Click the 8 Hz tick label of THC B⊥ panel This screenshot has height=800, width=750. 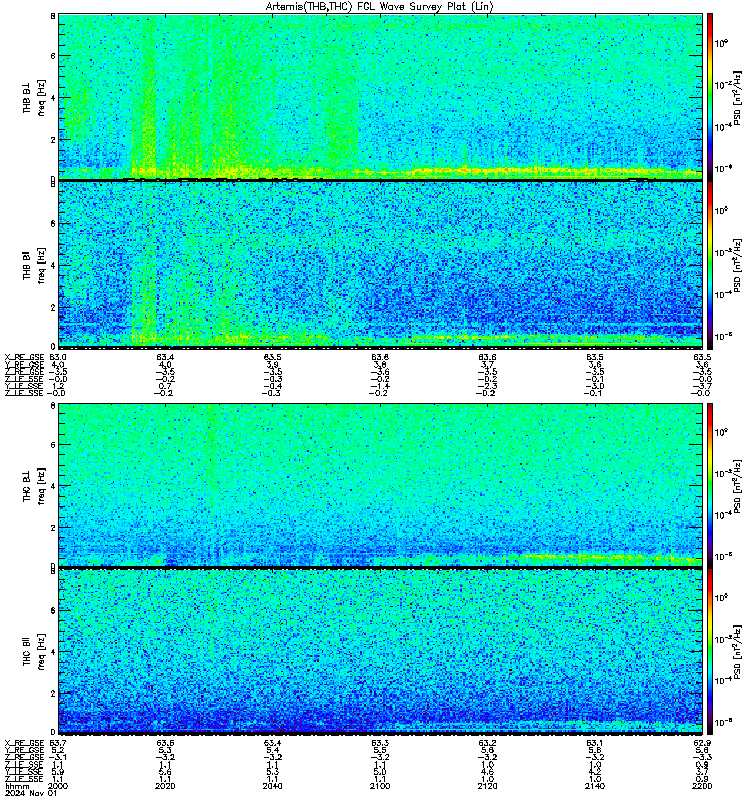coord(53,406)
